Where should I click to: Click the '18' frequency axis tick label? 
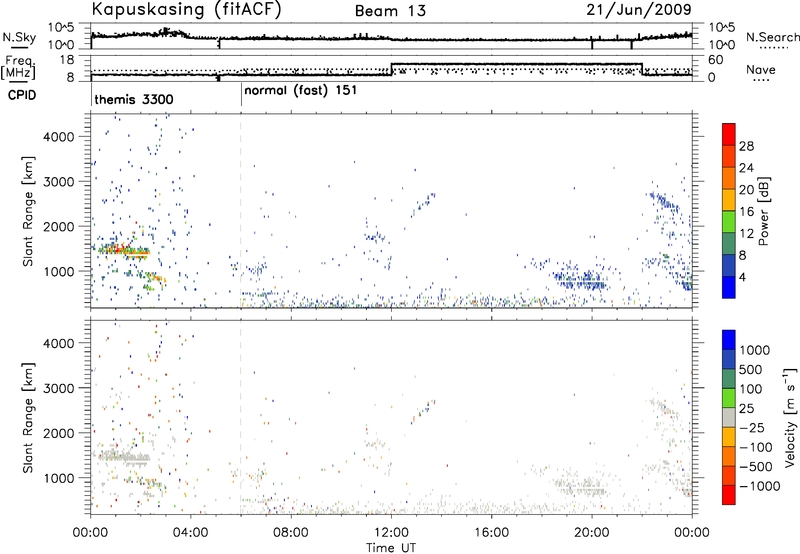[x=67, y=60]
